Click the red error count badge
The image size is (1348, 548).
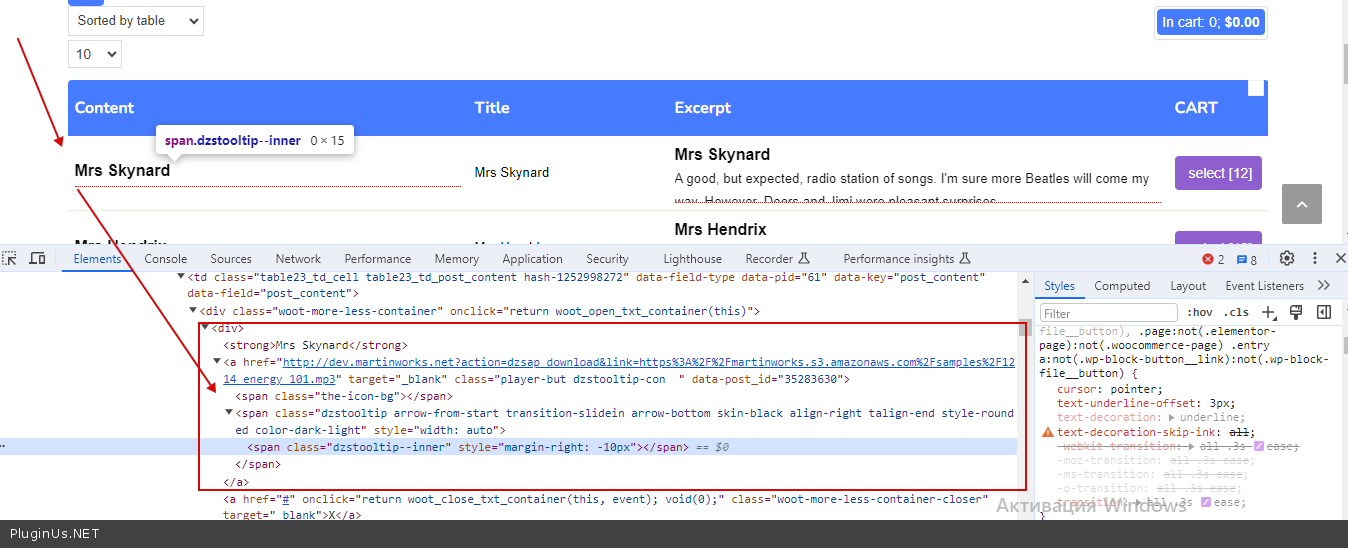coord(1213,259)
